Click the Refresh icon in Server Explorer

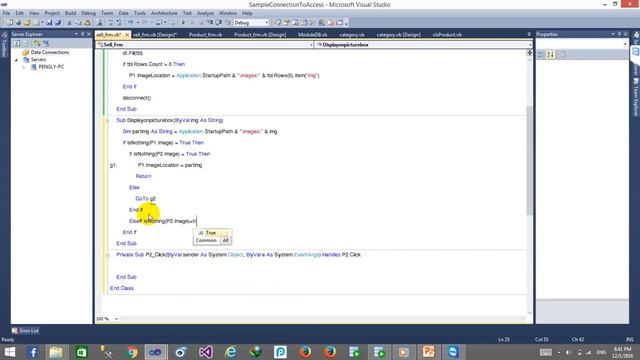click(17, 43)
